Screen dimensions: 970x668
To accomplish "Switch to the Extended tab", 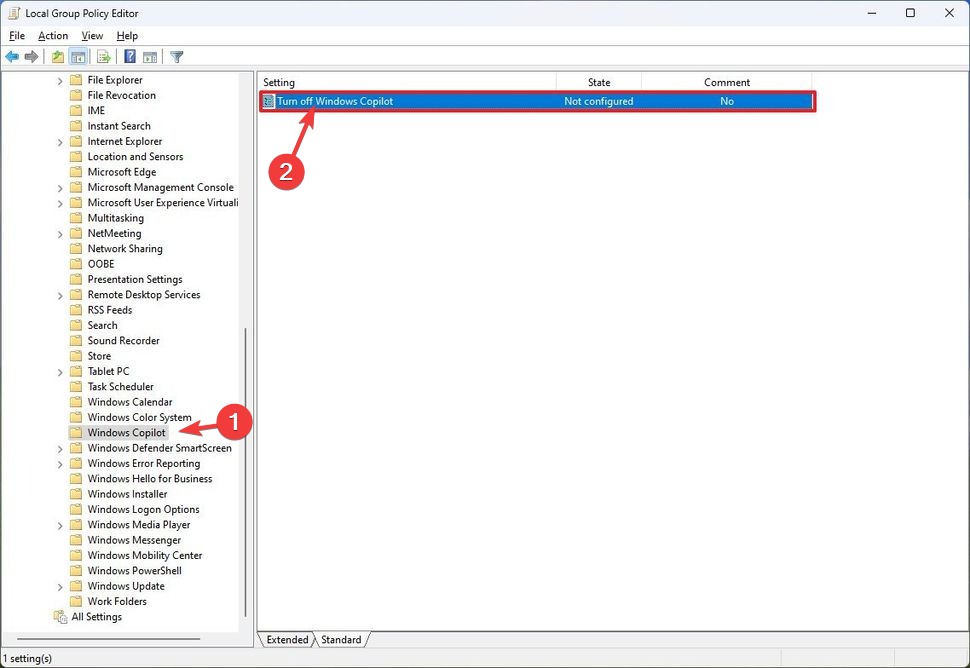I will [x=287, y=640].
